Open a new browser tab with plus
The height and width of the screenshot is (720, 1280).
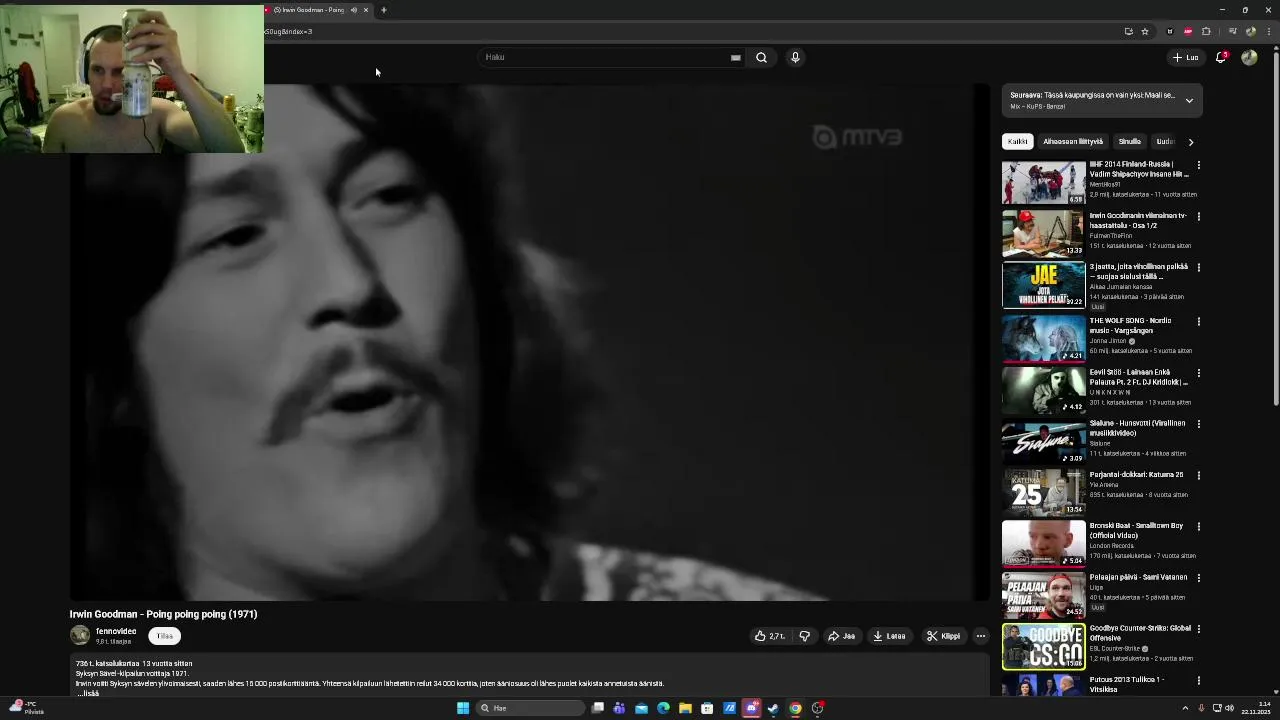(x=383, y=10)
